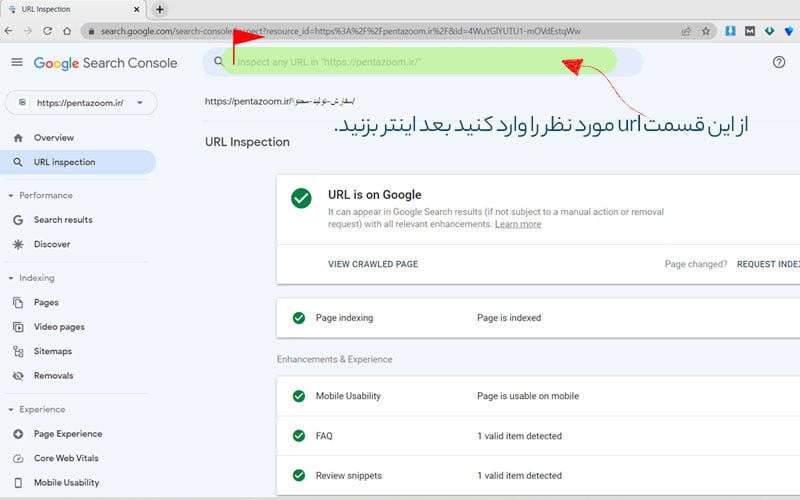Open the Learn more link
The image size is (800, 500).
pyautogui.click(x=518, y=224)
